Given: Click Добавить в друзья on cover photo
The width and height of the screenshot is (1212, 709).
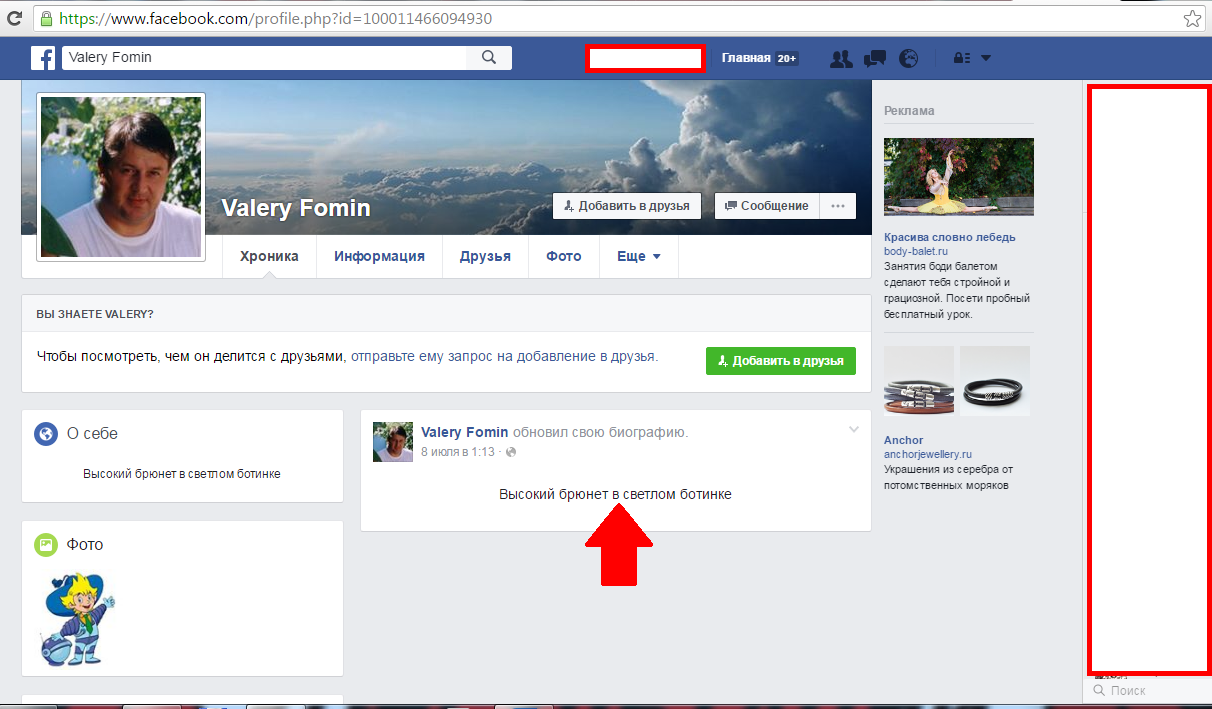Looking at the screenshot, I should [627, 206].
